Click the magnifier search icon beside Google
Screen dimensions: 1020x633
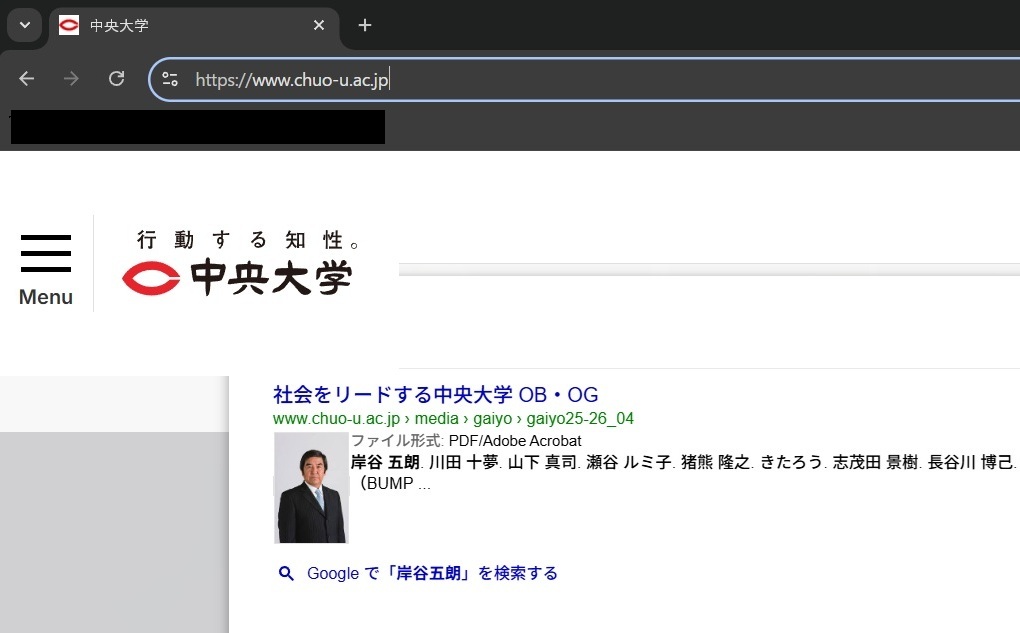tap(286, 573)
